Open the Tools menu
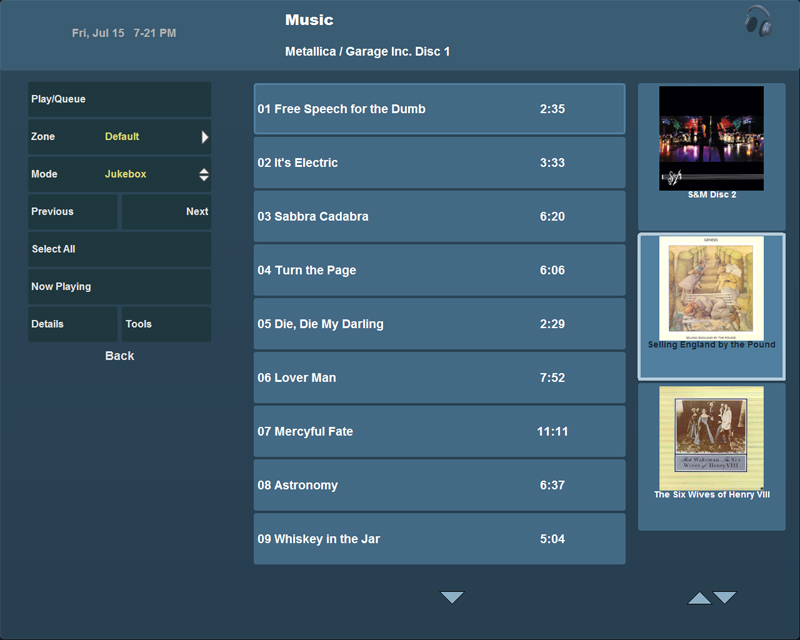800x640 pixels. click(166, 324)
